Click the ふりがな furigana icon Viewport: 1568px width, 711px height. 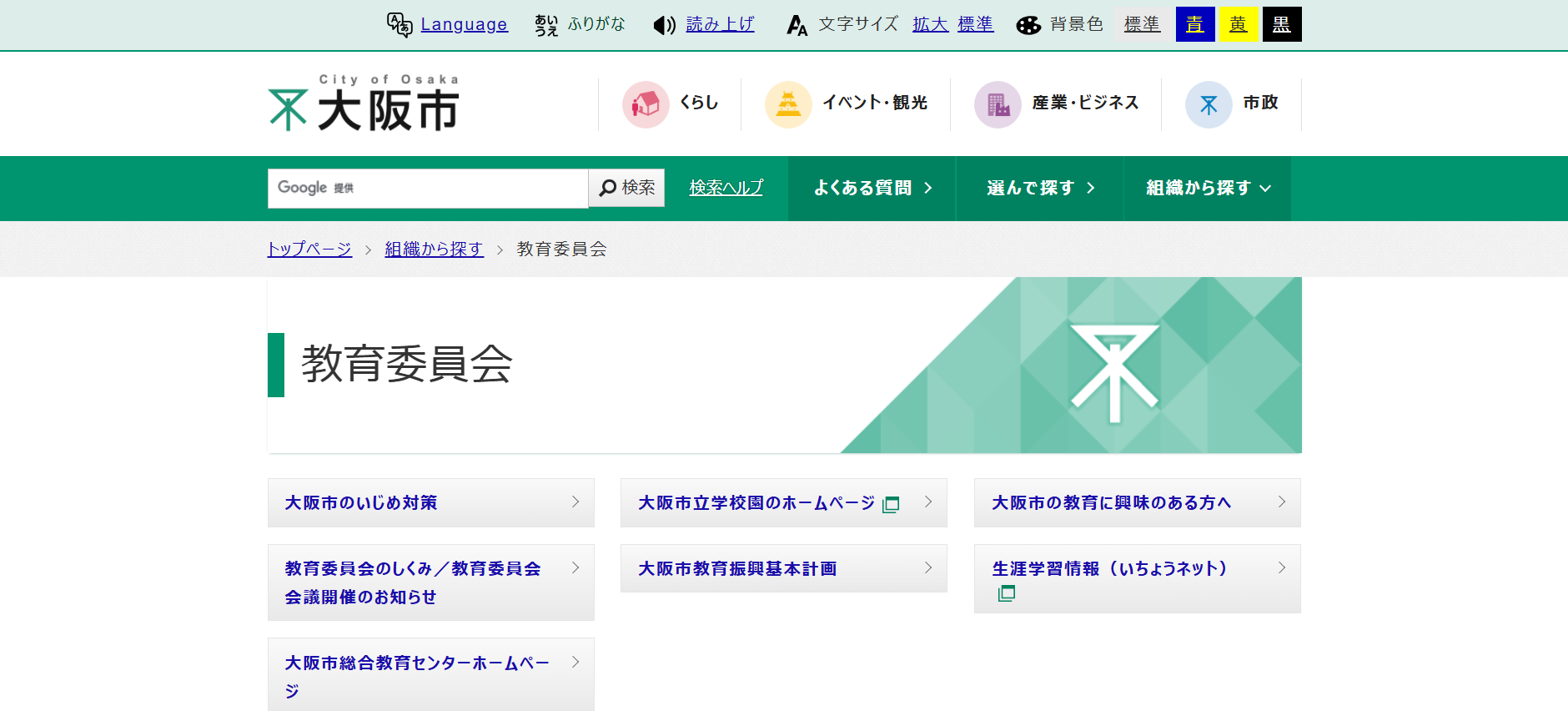(x=546, y=25)
